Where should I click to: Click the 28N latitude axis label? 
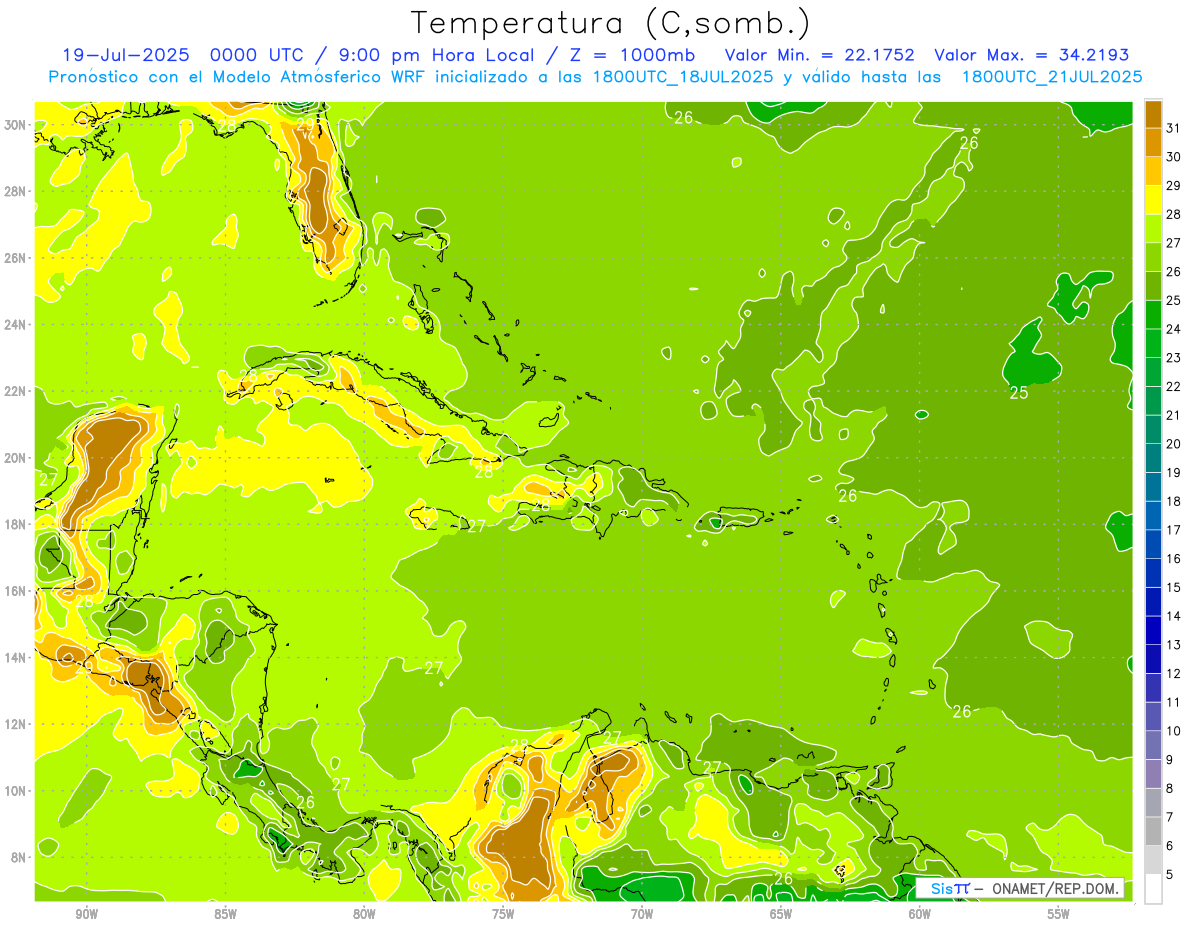(x=15, y=192)
